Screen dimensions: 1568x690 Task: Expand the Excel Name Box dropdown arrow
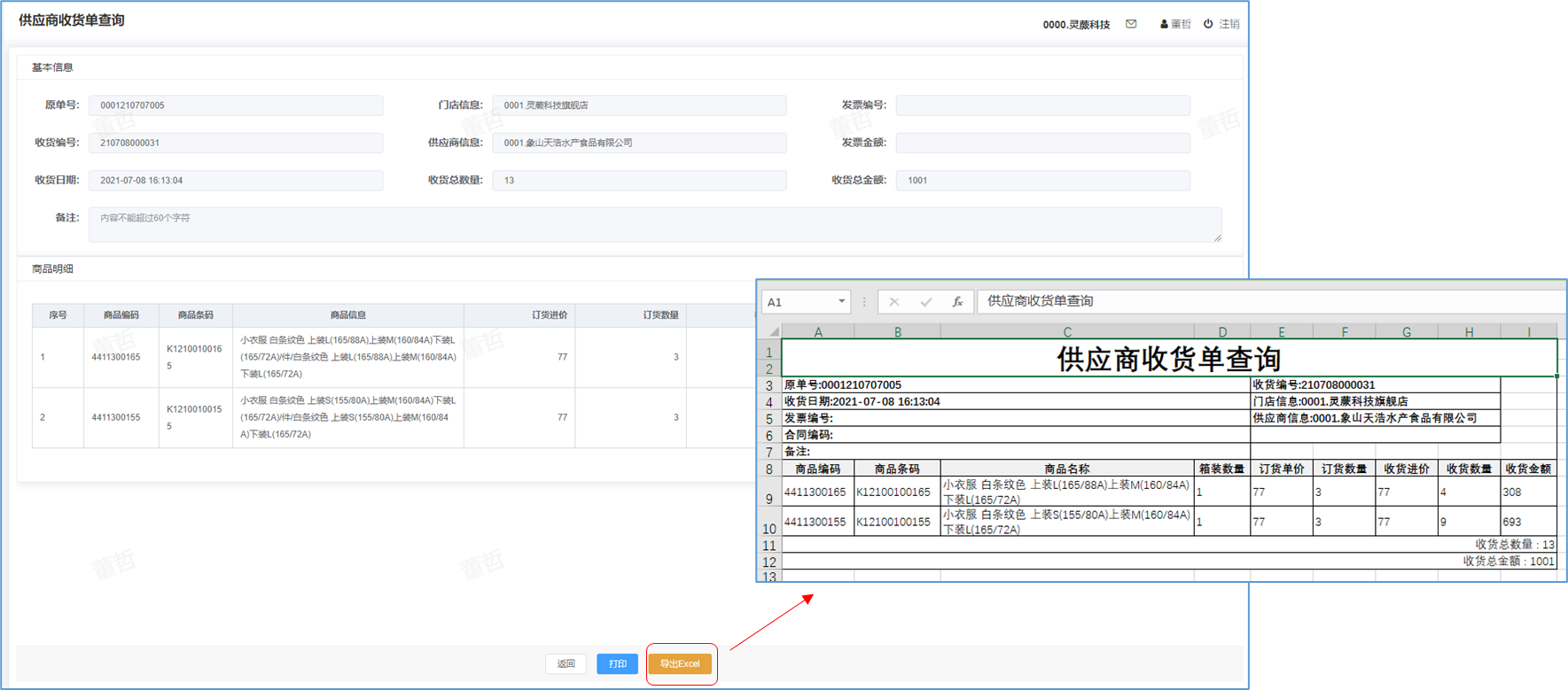[841, 302]
